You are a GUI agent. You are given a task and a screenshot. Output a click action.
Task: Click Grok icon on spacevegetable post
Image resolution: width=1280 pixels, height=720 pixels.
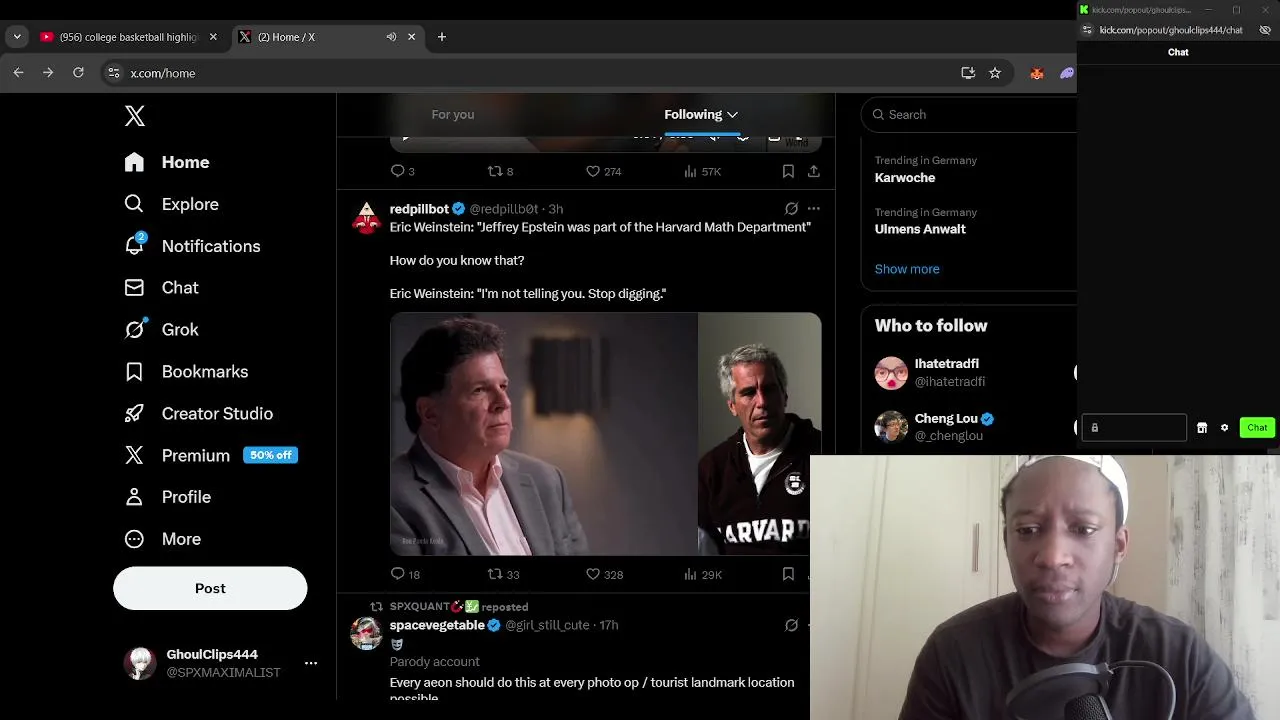[791, 625]
